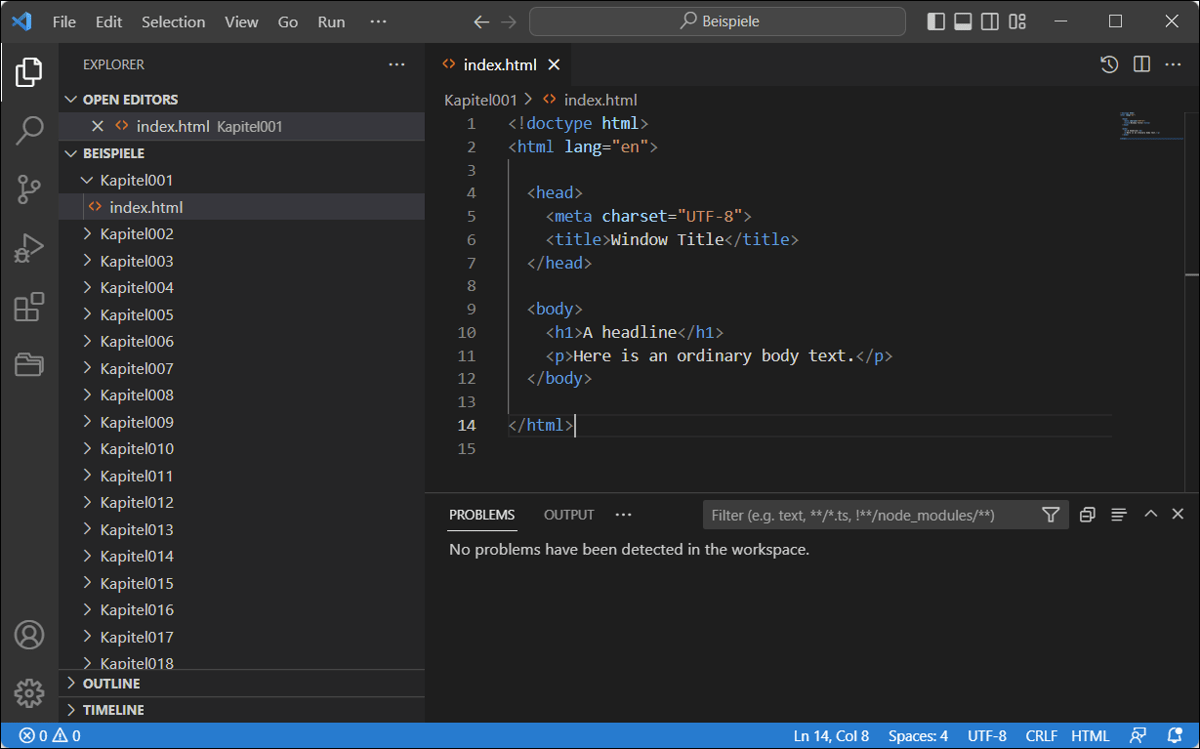
Task: Switch to the OUTPUT tab
Action: pos(568,514)
